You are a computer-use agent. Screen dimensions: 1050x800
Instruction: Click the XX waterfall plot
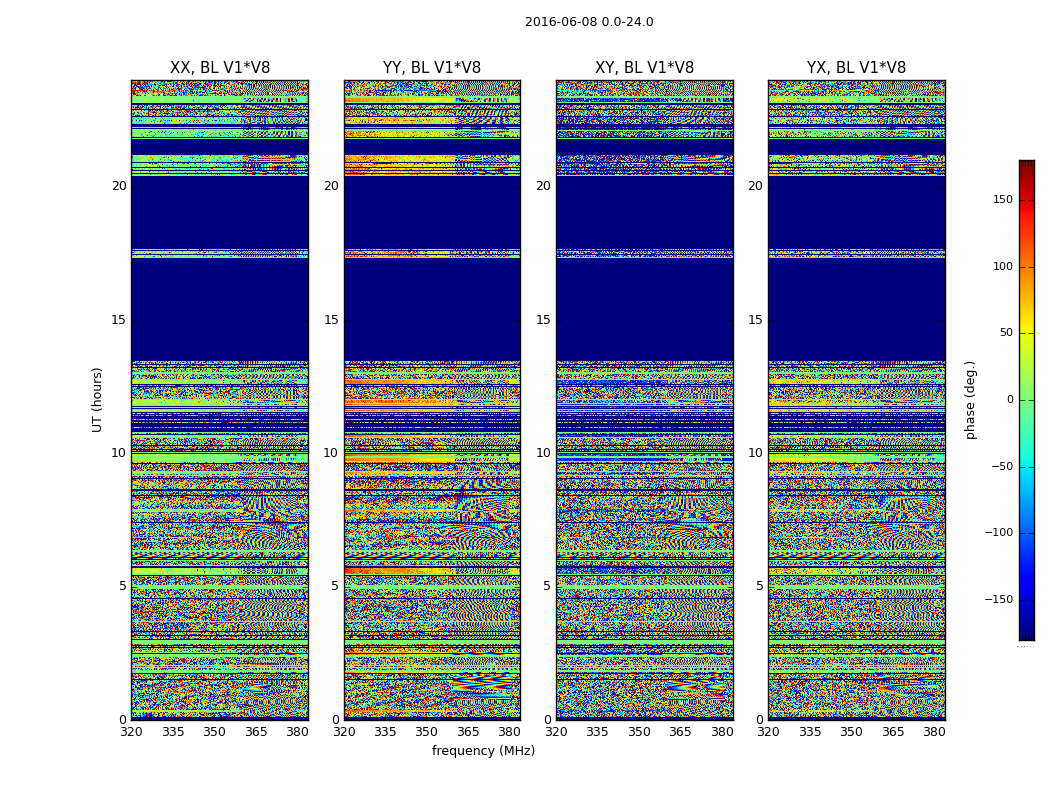pos(220,400)
